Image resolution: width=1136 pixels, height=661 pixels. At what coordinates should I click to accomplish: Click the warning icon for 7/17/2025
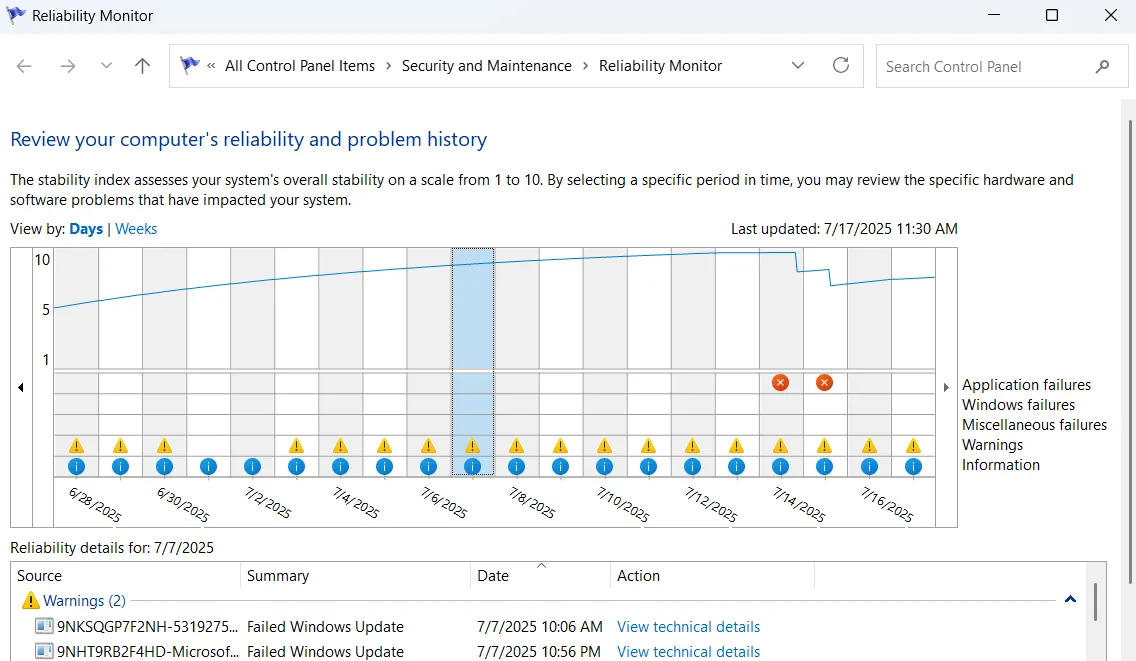(913, 446)
